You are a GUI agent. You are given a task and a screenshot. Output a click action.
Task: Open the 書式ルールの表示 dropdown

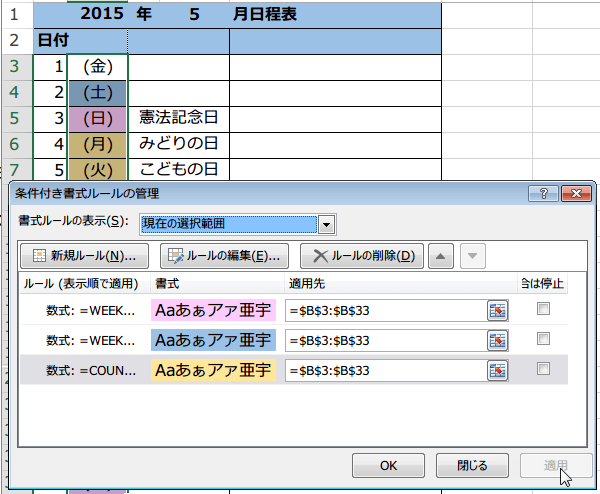(x=326, y=222)
